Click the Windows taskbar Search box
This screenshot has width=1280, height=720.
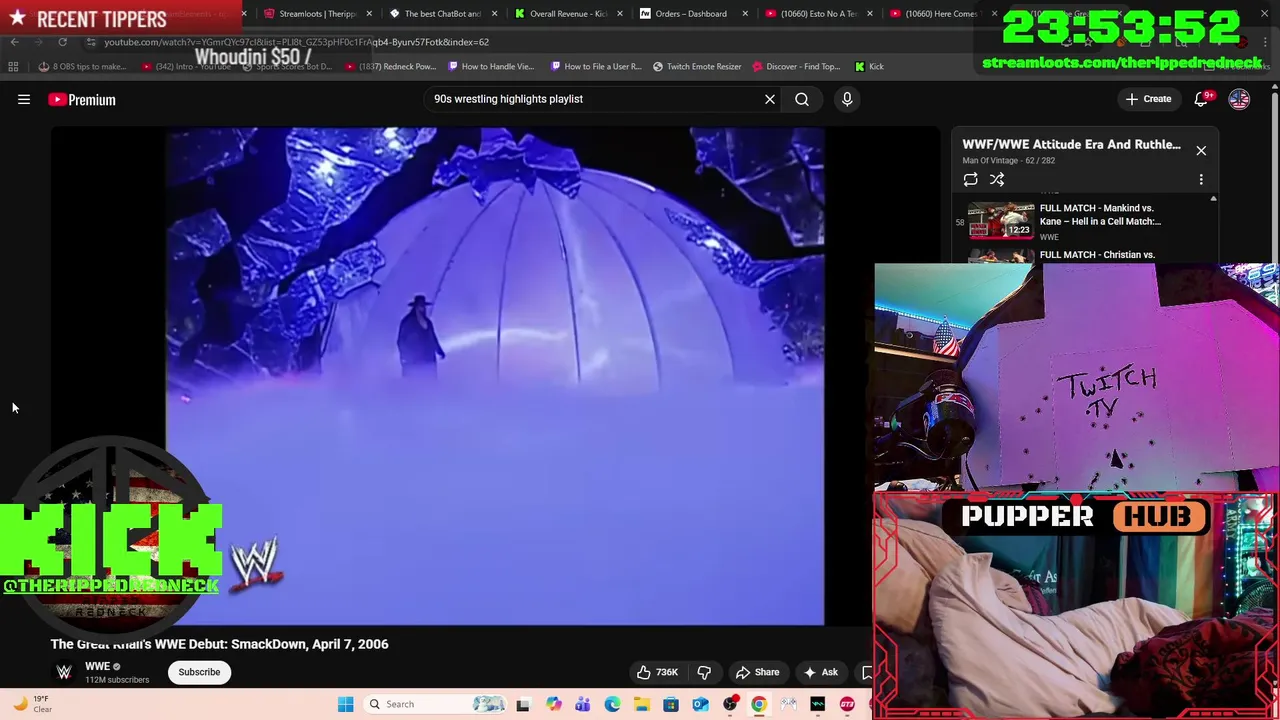point(435,704)
